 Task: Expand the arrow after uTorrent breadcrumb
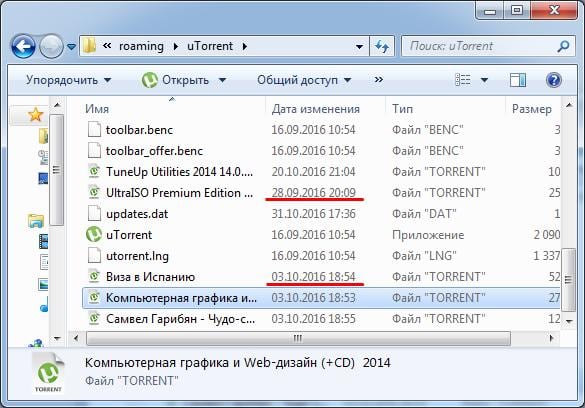[244, 47]
